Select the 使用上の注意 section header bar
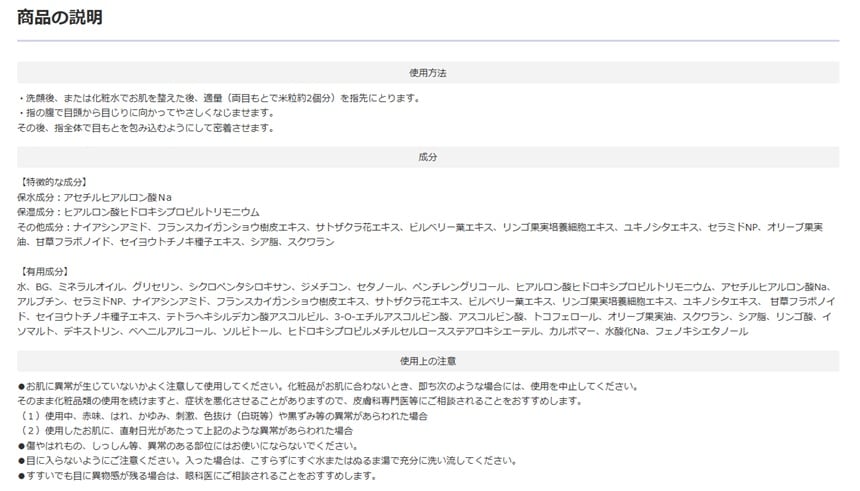The width and height of the screenshot is (860, 491). [428, 360]
